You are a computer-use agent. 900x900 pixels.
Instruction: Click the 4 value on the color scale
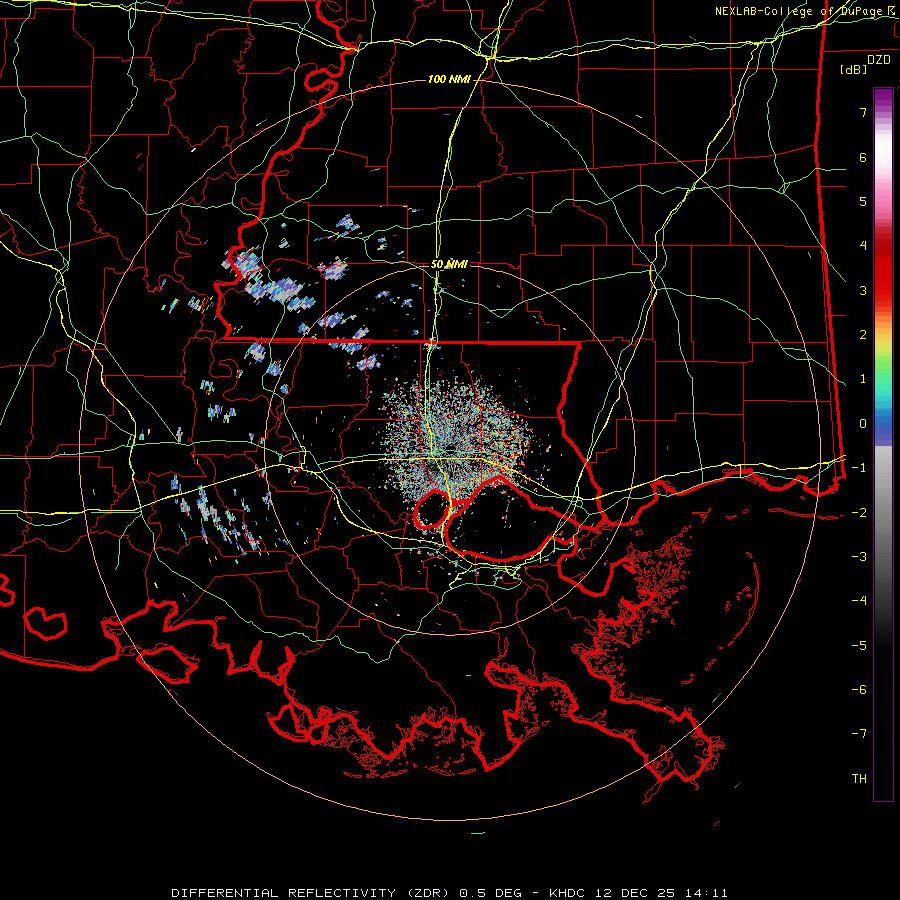[863, 246]
